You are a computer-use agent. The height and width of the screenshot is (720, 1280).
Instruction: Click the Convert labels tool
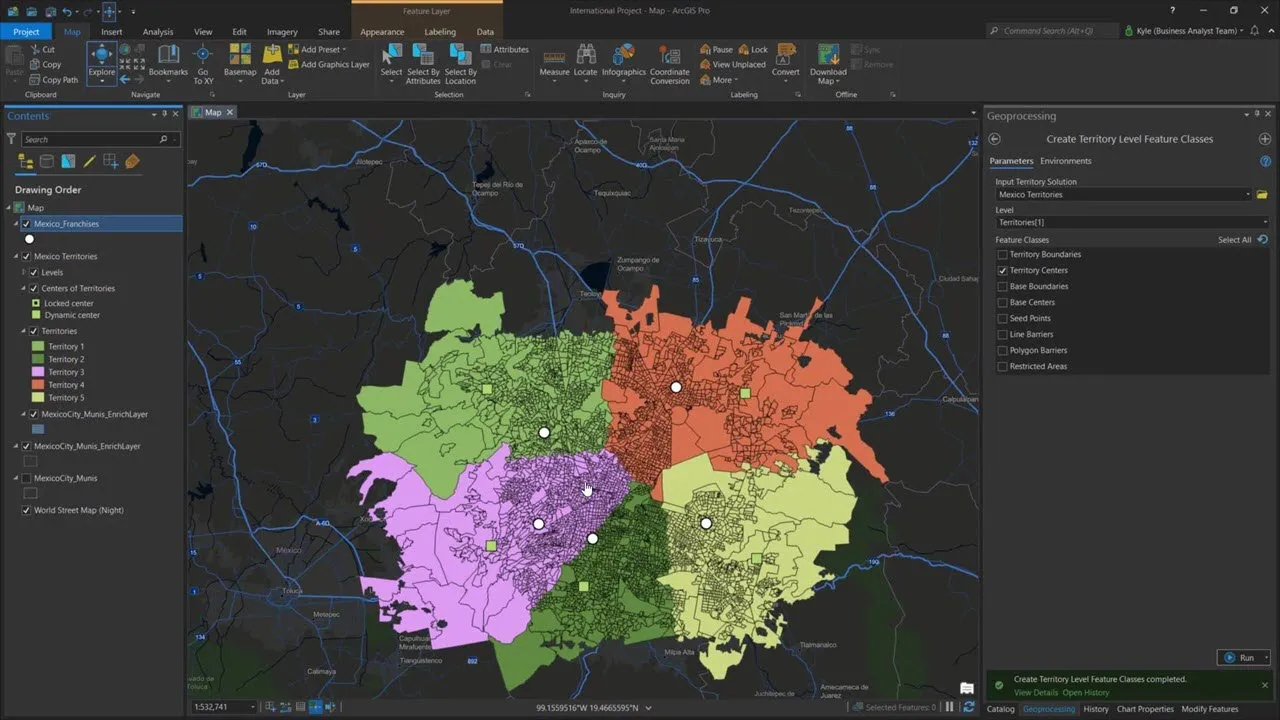click(785, 62)
